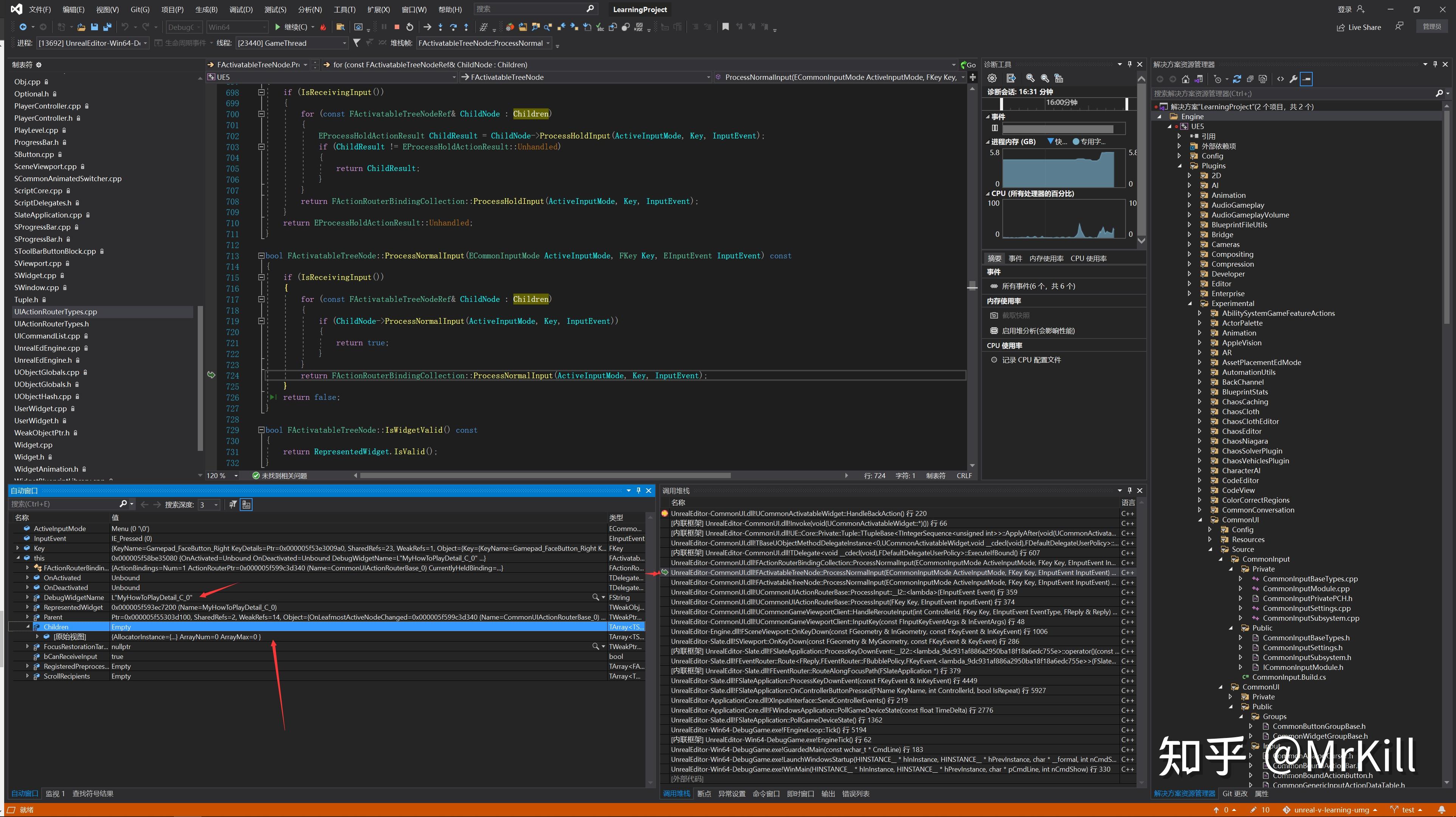This screenshot has height=817, width=1456.
Task: Click the Restart debugging icon
Action: point(410,26)
